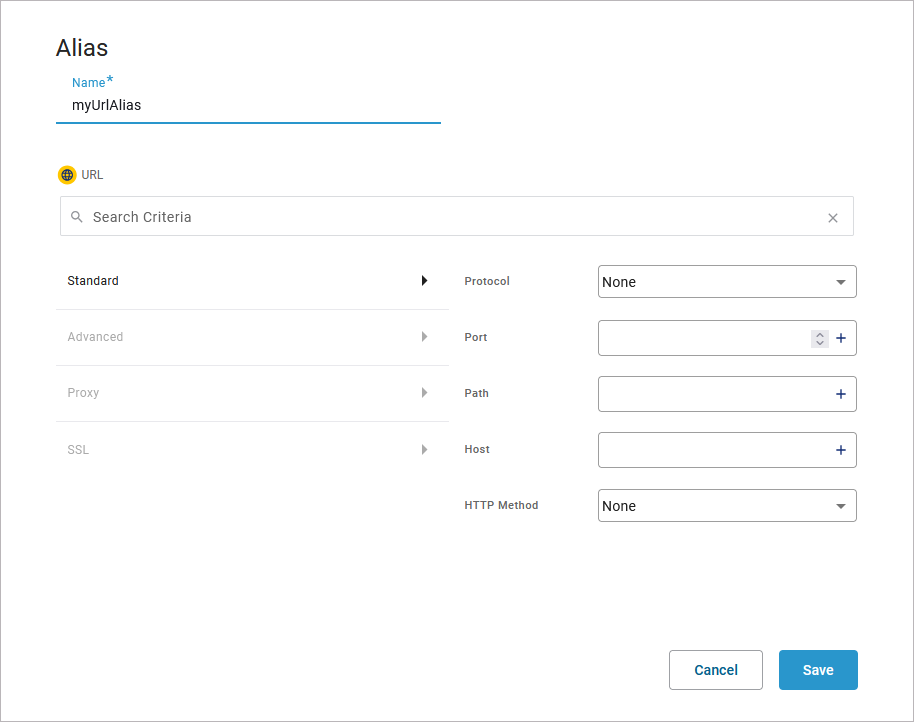
Task: Expand the SSL section arrow
Action: coord(424,450)
